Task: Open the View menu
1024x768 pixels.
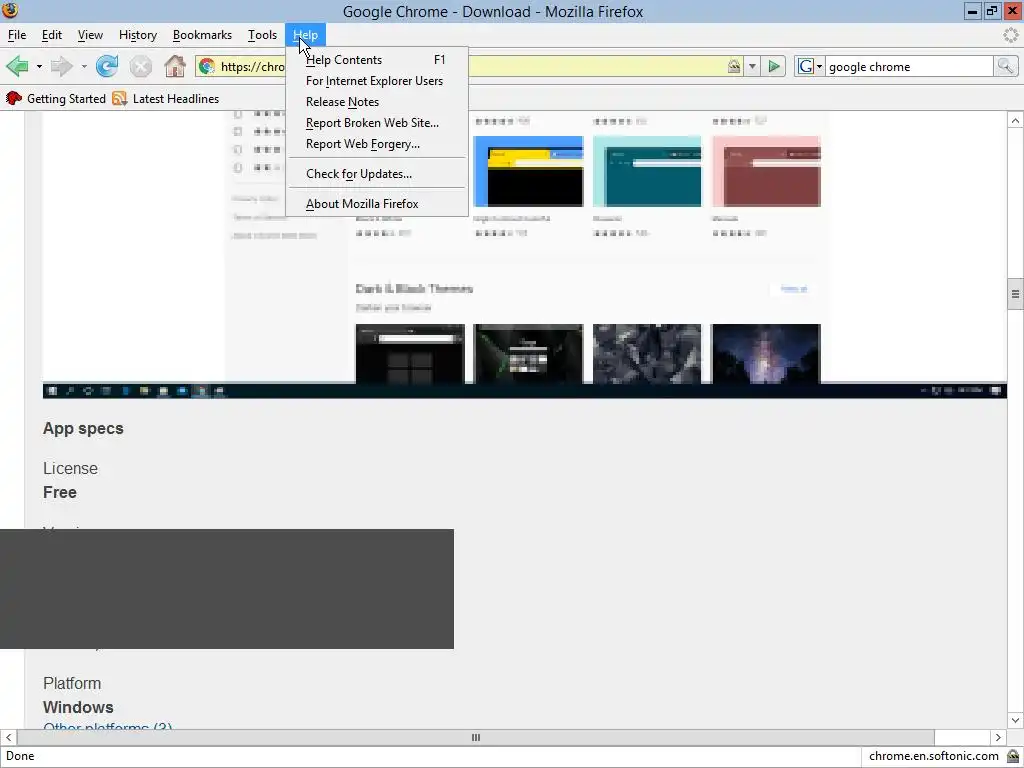Action: pyautogui.click(x=90, y=35)
